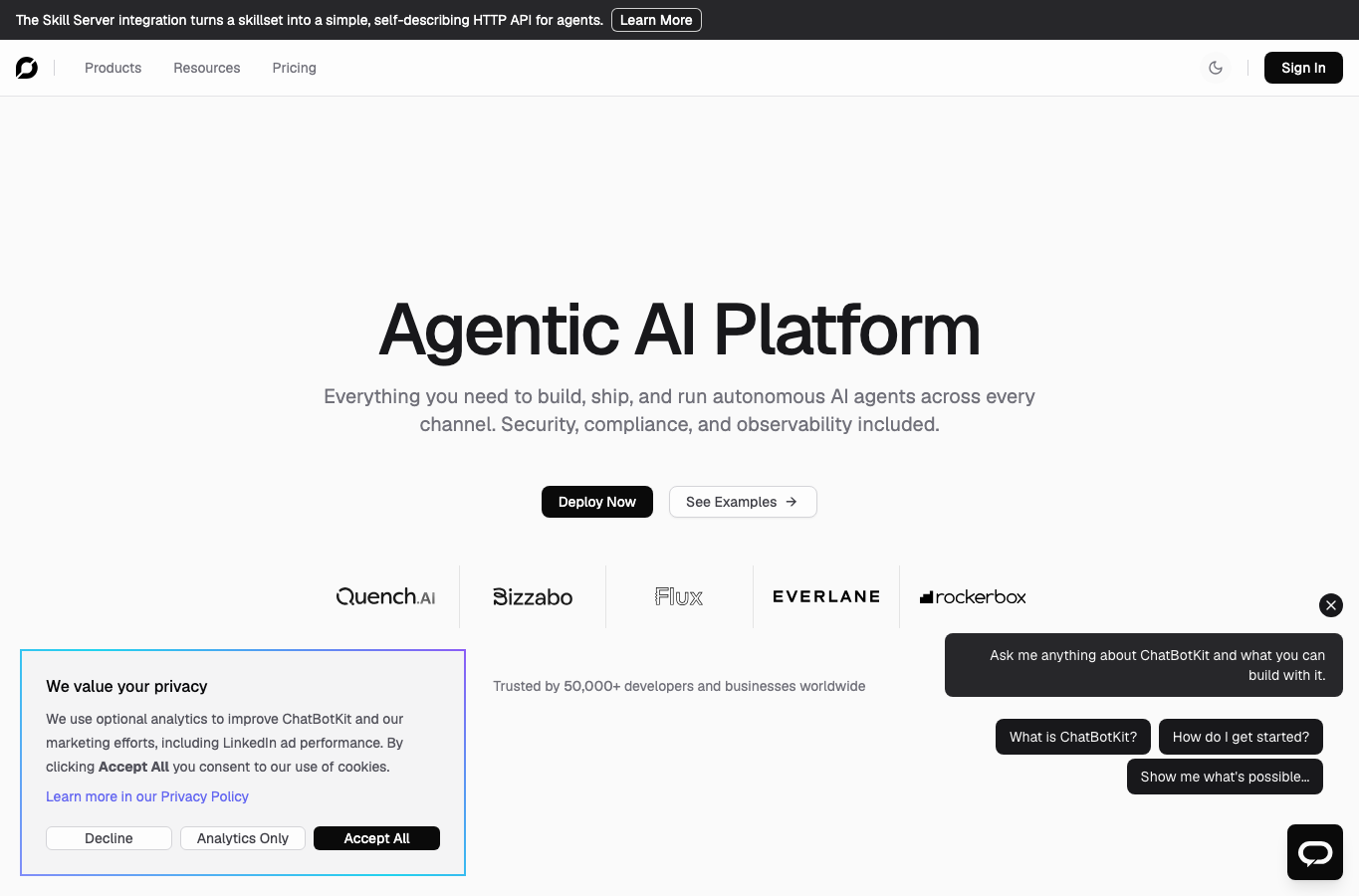This screenshot has width=1359, height=896.
Task: Select 'What is ChatBotKit?' suggestion
Action: (1073, 737)
